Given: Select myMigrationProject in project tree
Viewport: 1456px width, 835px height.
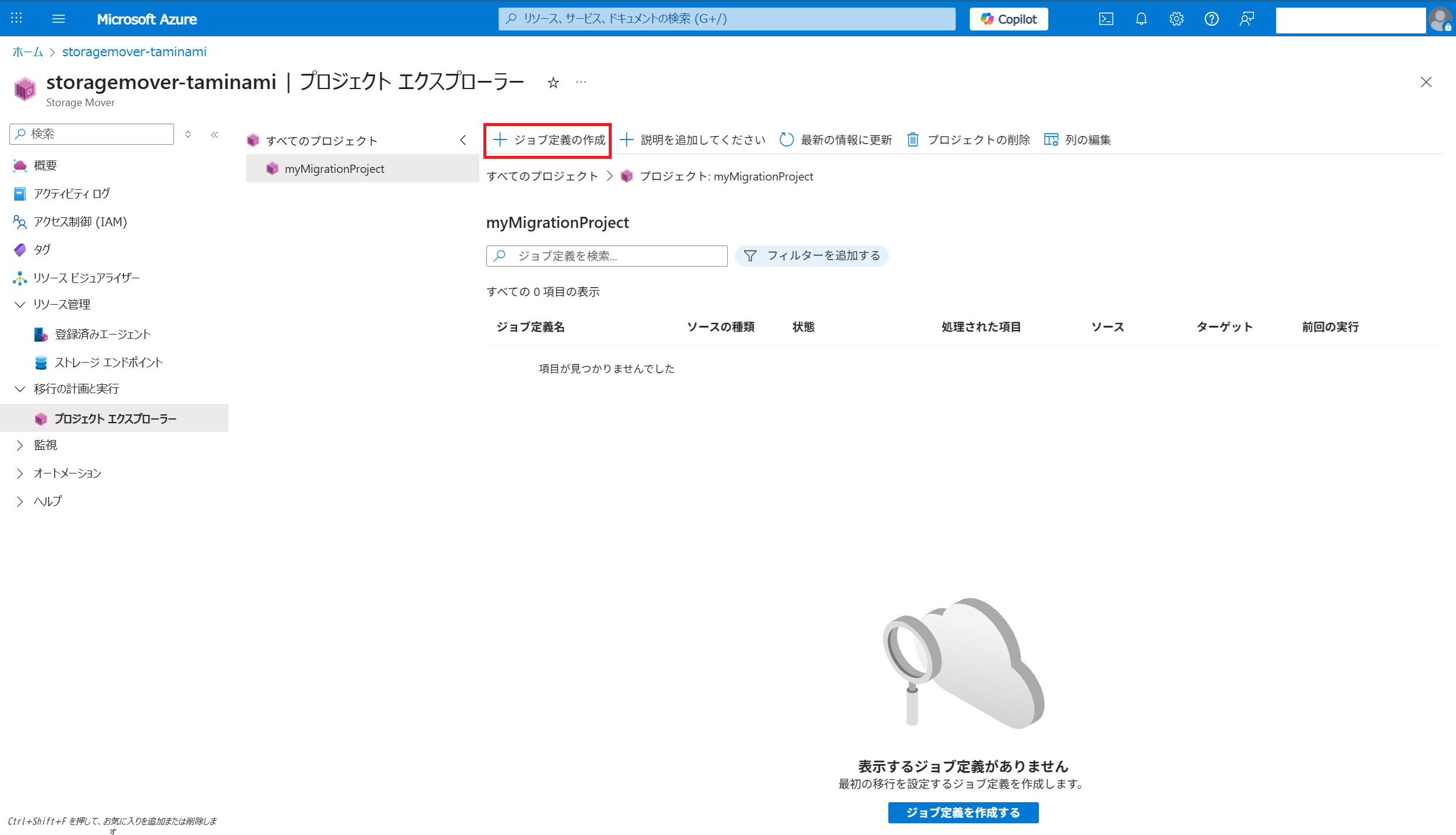Looking at the screenshot, I should [363, 169].
